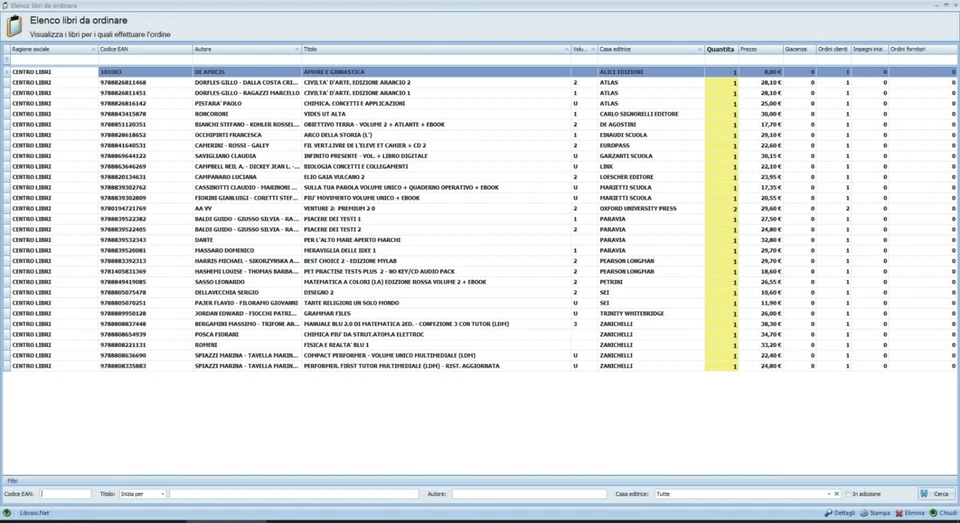Click the Prezzo column header

(760, 49)
